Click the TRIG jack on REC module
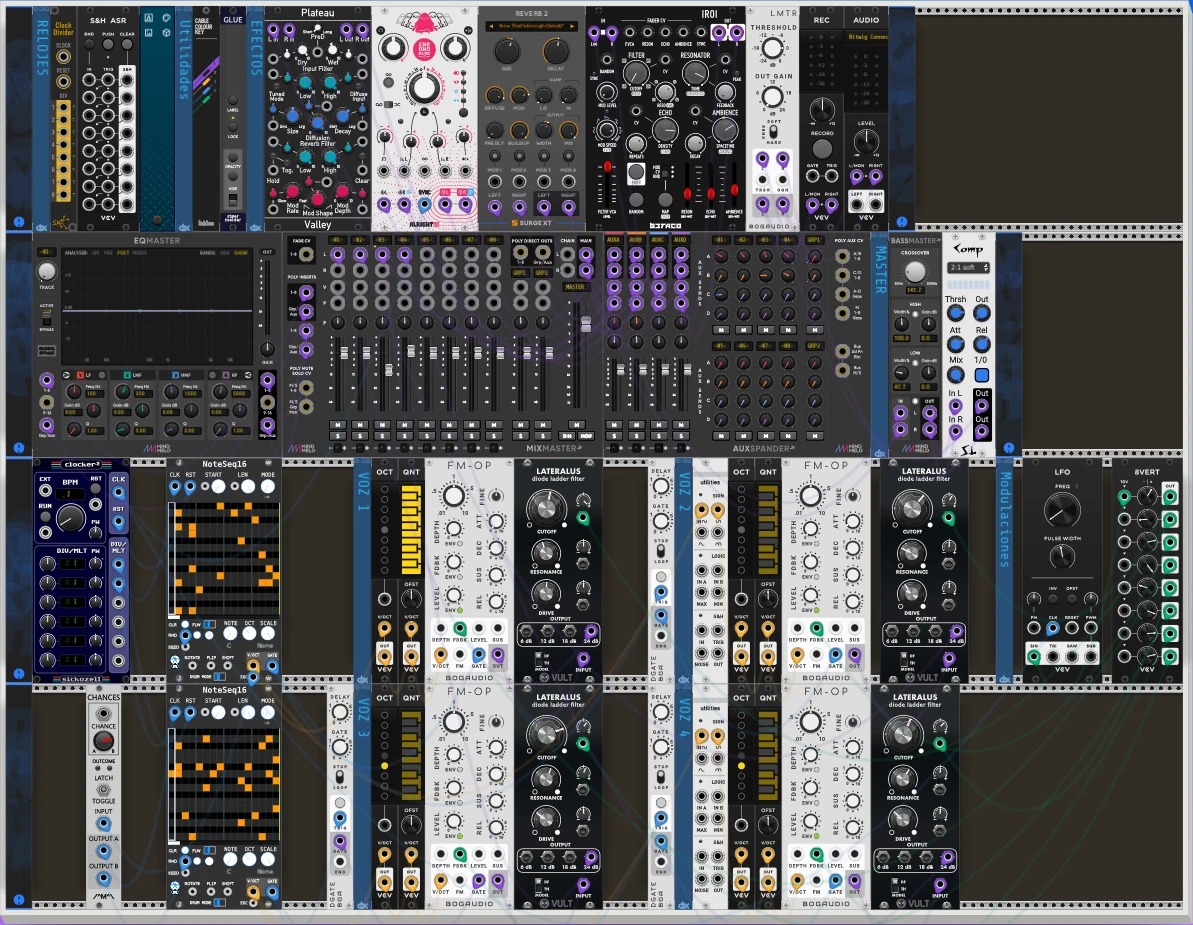Viewport: 1193px width, 925px height. pyautogui.click(x=831, y=176)
